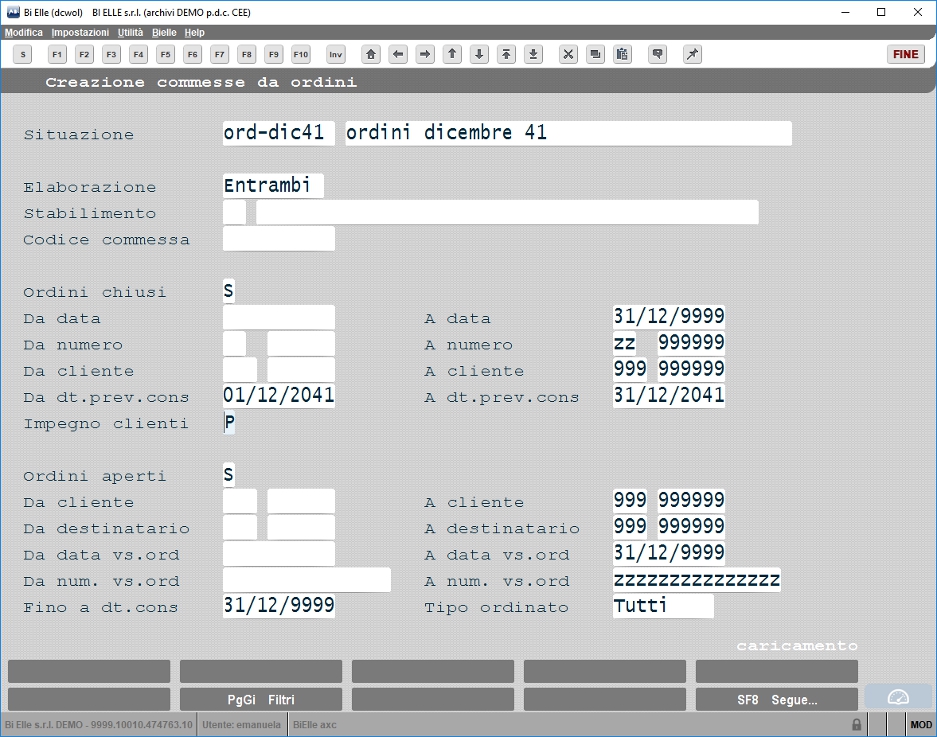Click the up arrow toolbar icon
This screenshot has height=737, width=937.
(452, 54)
